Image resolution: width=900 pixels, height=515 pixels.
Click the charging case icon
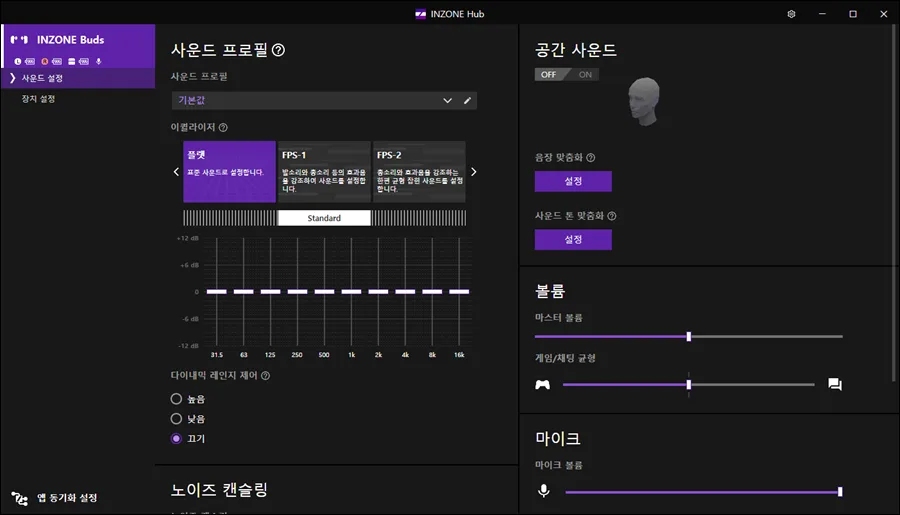[72, 61]
